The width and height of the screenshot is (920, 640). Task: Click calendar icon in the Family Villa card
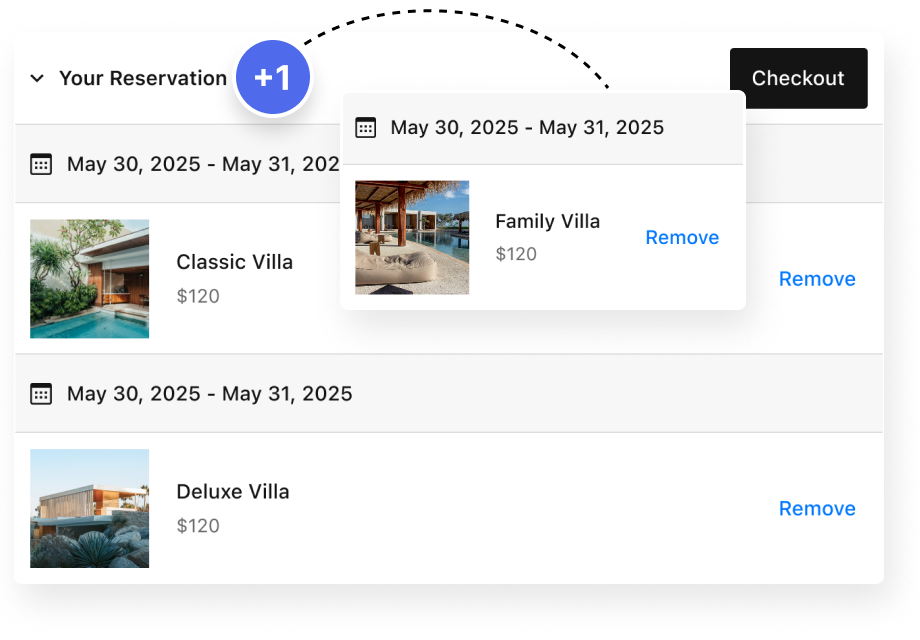366,128
